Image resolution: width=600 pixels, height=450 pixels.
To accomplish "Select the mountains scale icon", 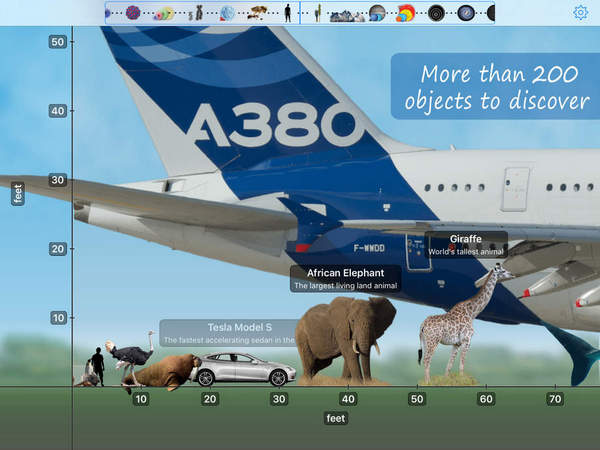I will pos(347,16).
